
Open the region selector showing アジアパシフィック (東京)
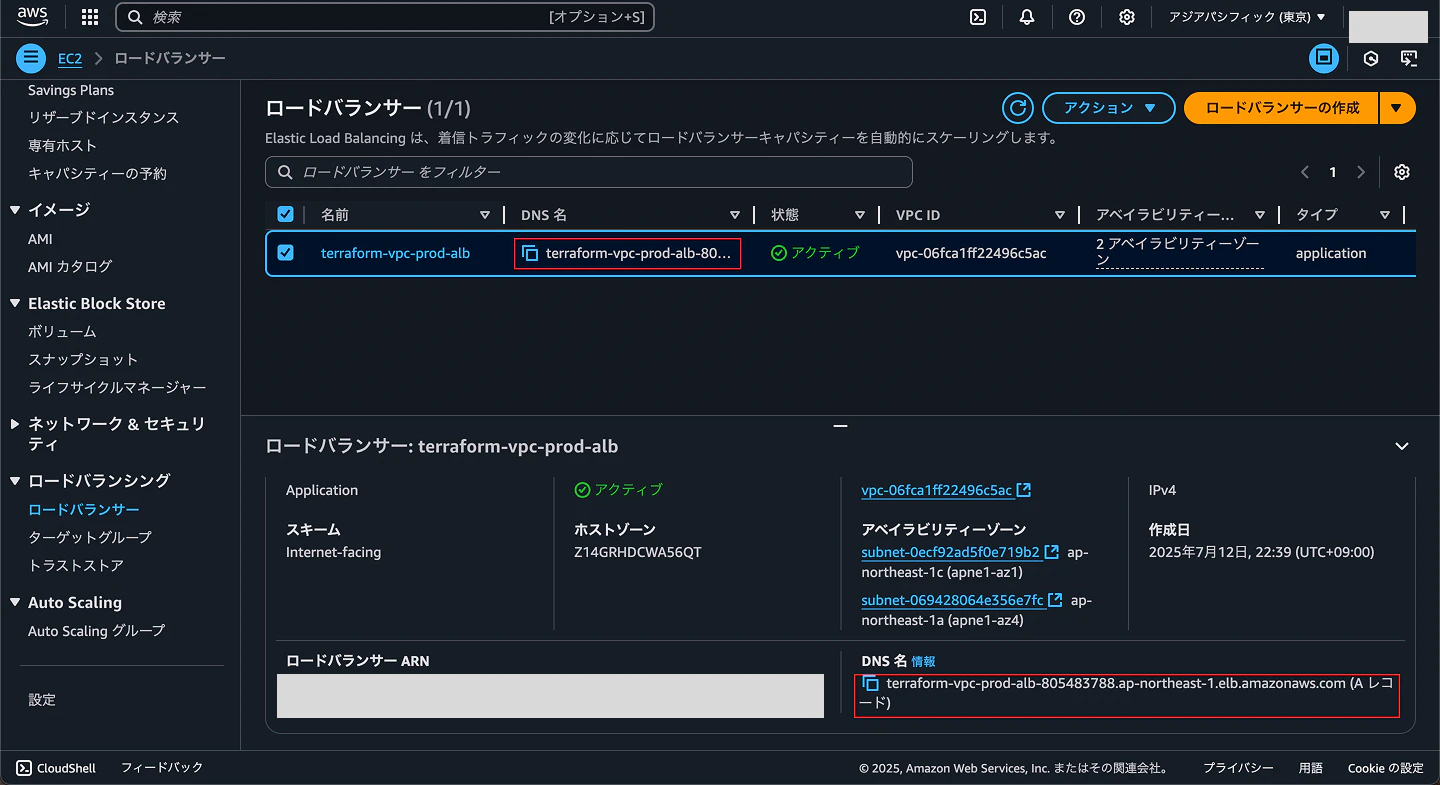(x=1247, y=16)
